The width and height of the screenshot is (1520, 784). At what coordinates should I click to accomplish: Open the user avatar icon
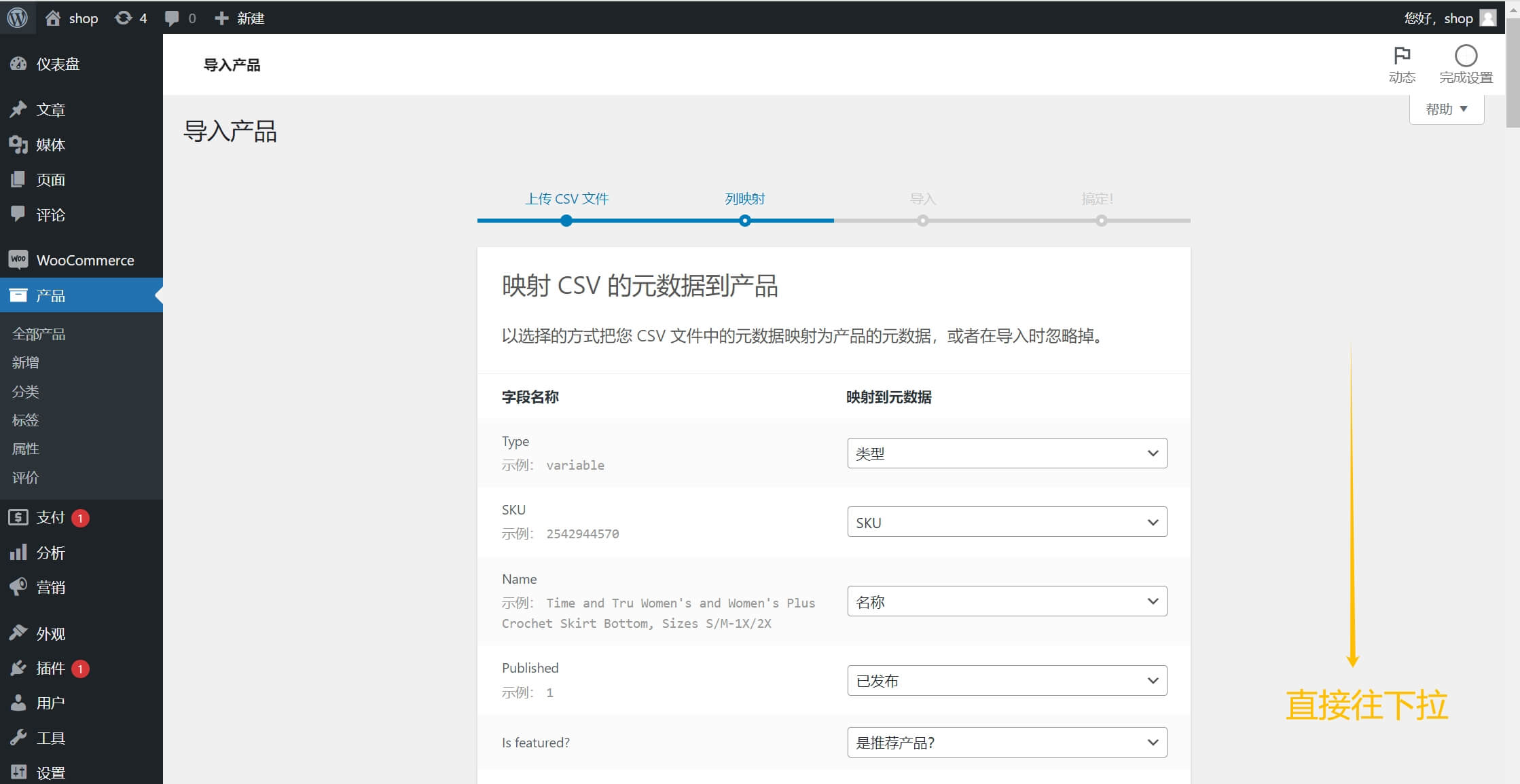1488,18
